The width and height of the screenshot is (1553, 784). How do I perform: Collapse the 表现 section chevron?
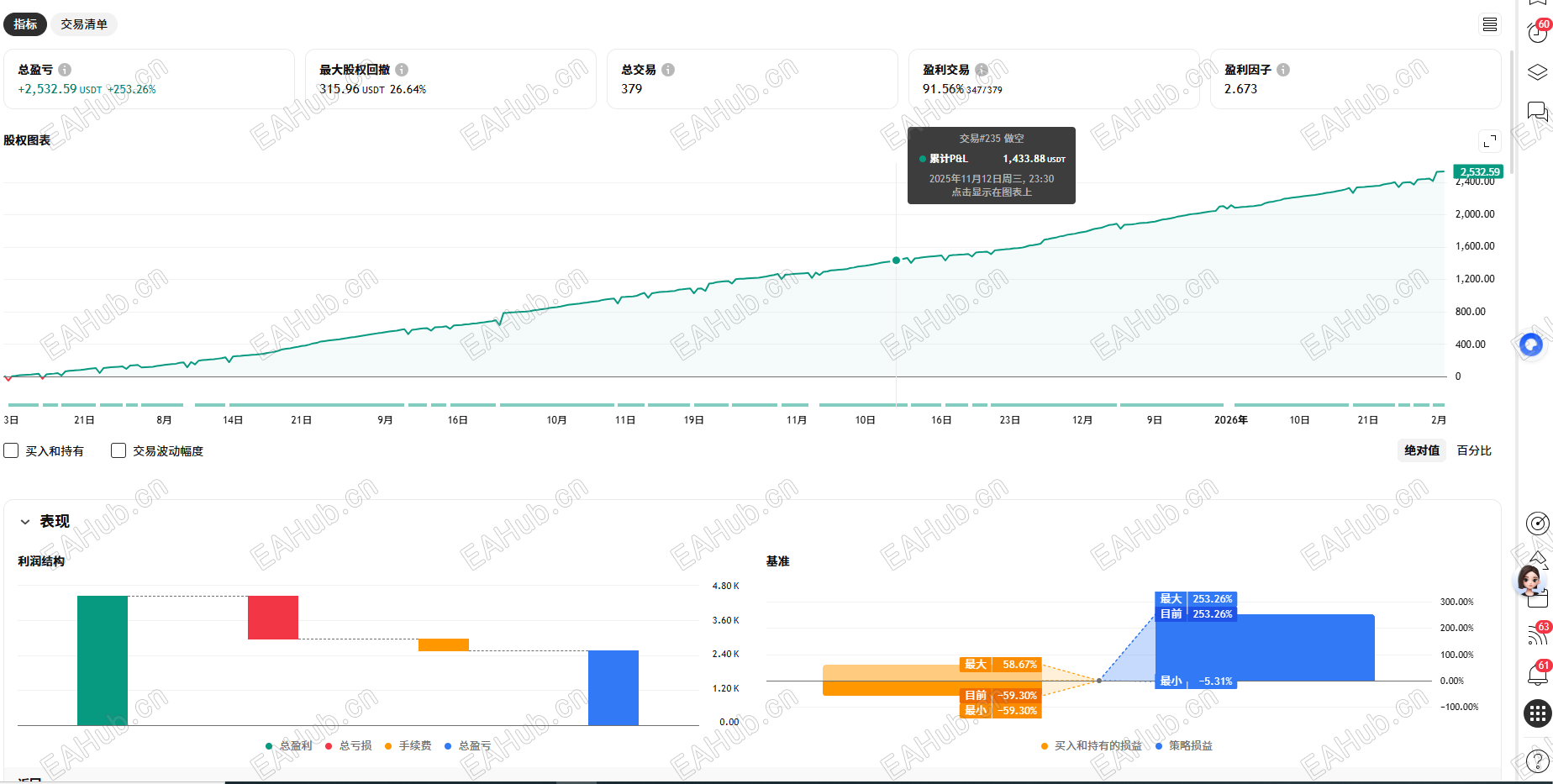(25, 522)
